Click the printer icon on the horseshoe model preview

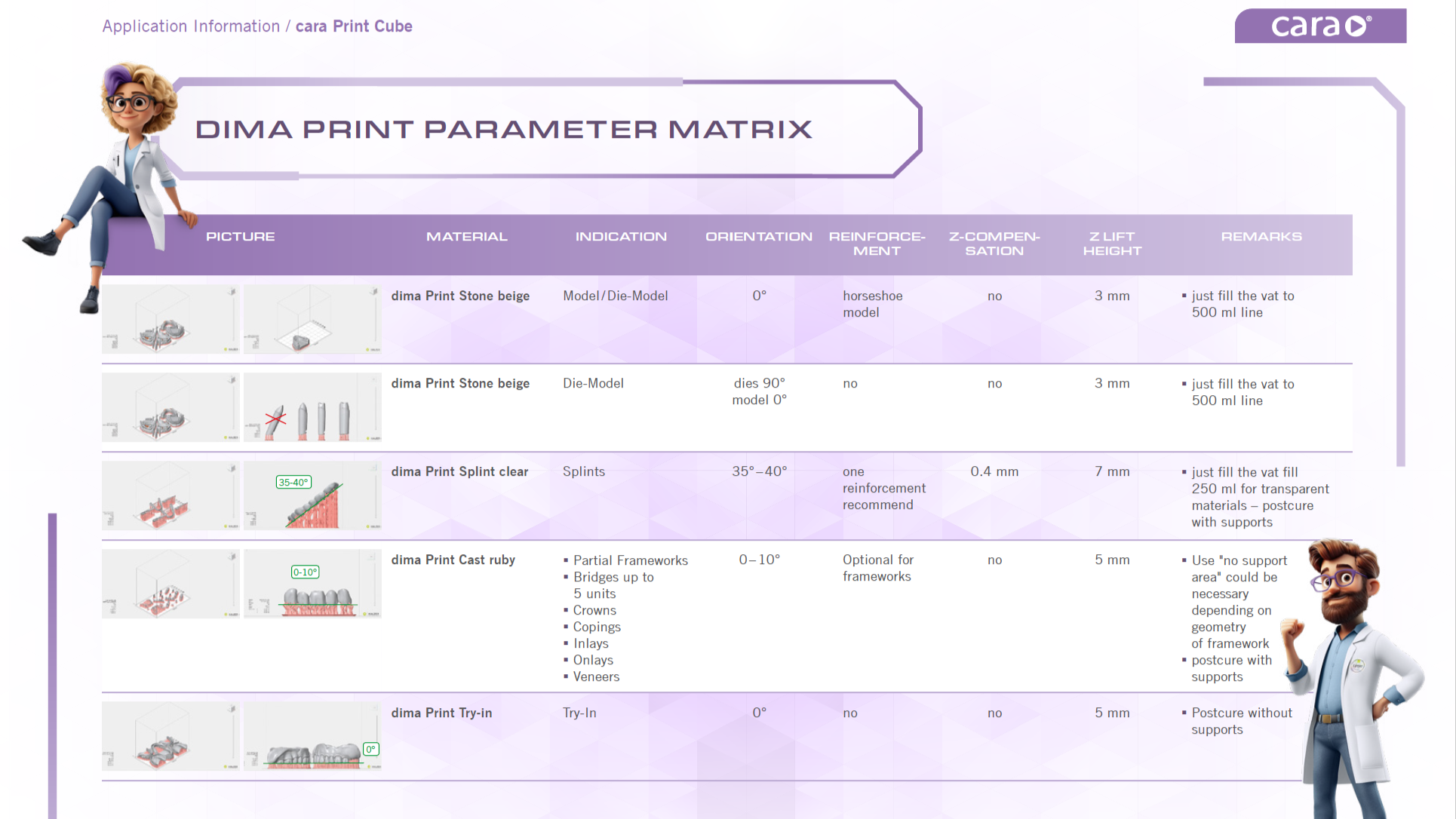point(373,292)
